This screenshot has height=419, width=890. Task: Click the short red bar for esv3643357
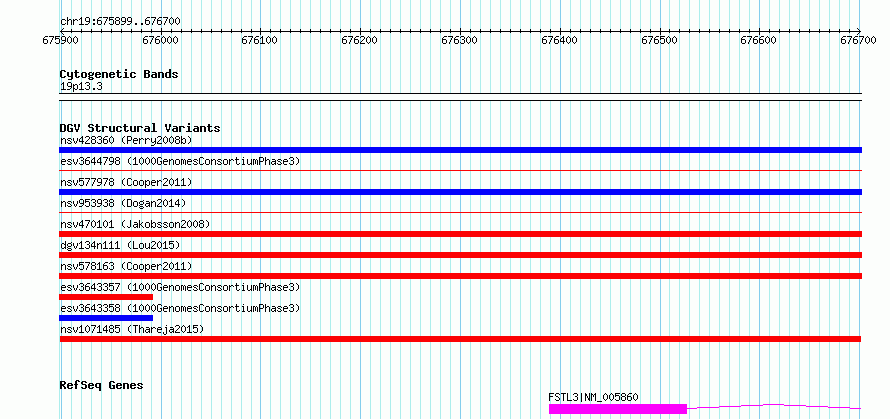(106, 297)
